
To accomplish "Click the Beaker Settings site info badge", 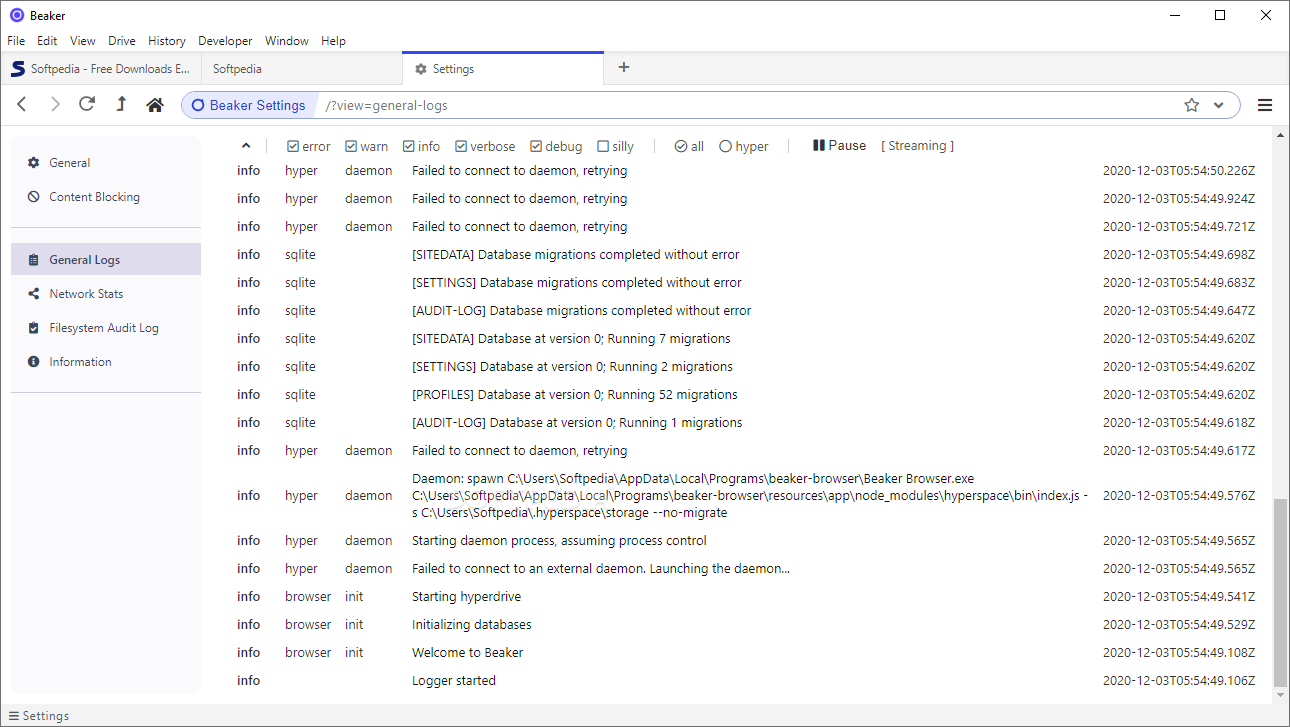I will click(249, 105).
